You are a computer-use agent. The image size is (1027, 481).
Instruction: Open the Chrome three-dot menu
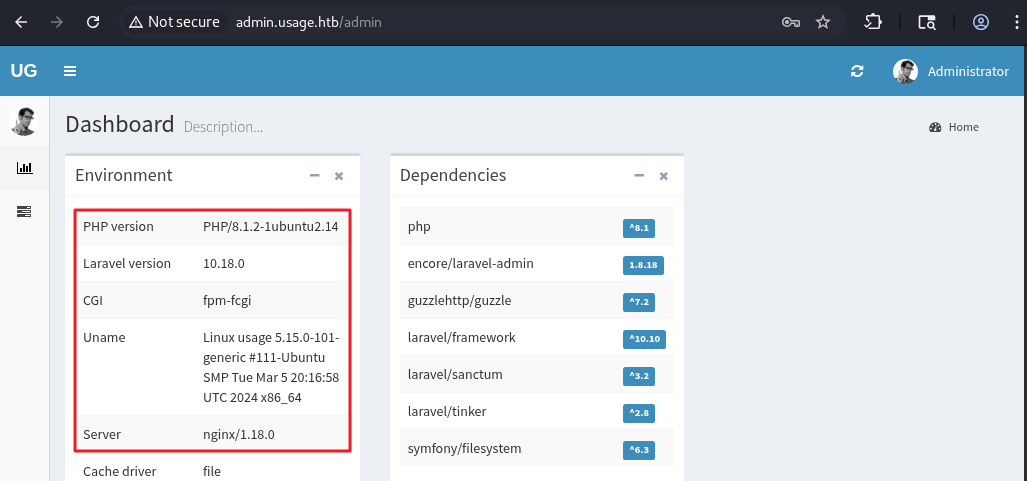pyautogui.click(x=1014, y=21)
